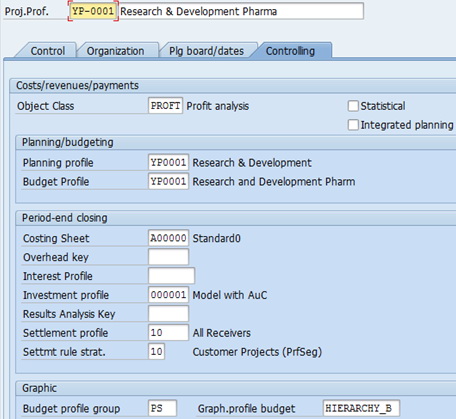Click the Budget profile group PS field
The image size is (456, 419).
[x=162, y=408]
